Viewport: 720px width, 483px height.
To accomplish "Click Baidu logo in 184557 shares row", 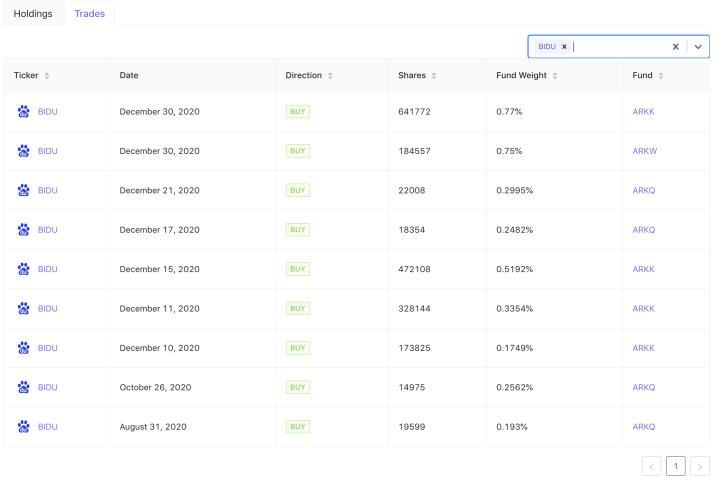I will [x=23, y=151].
